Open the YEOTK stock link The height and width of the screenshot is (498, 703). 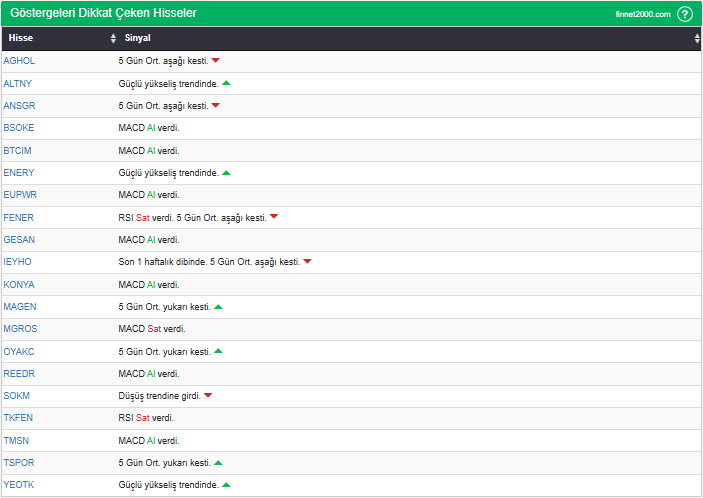click(19, 485)
